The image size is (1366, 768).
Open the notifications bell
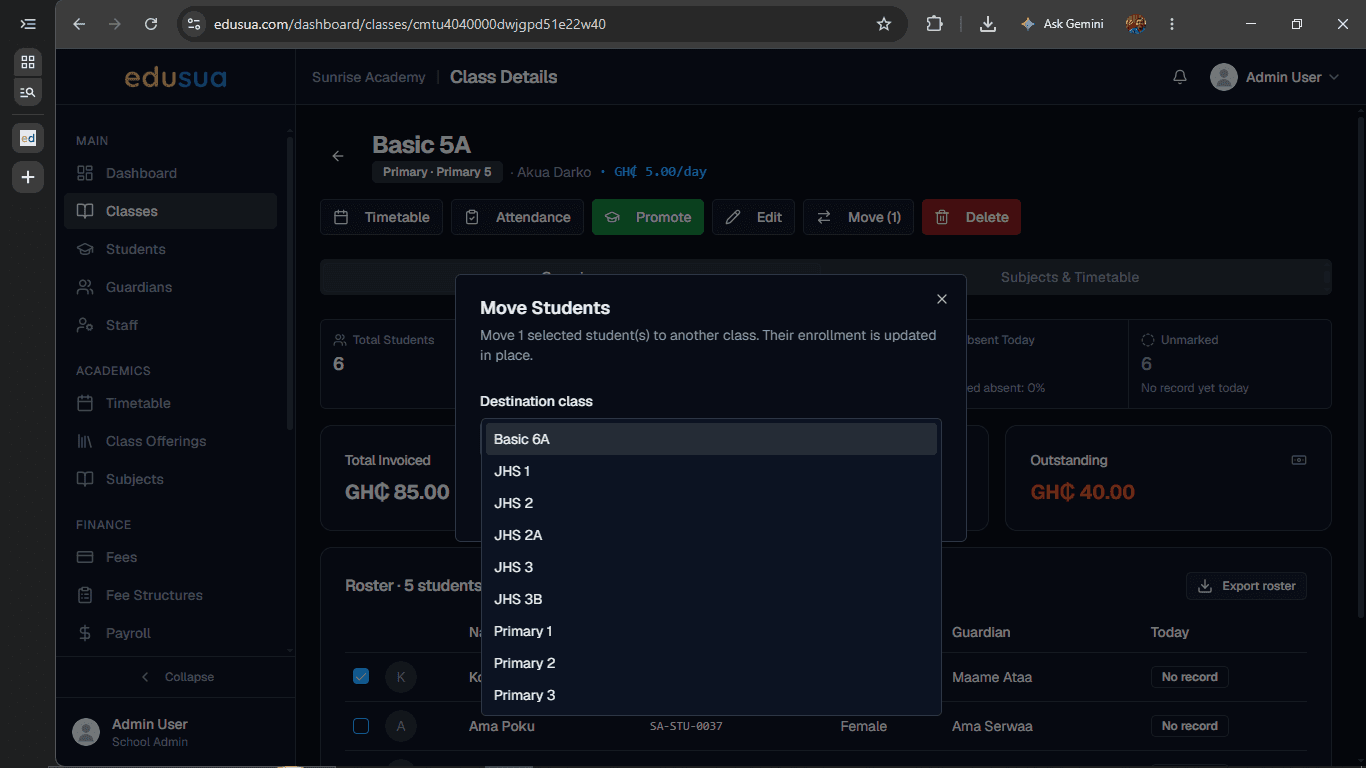1180,77
